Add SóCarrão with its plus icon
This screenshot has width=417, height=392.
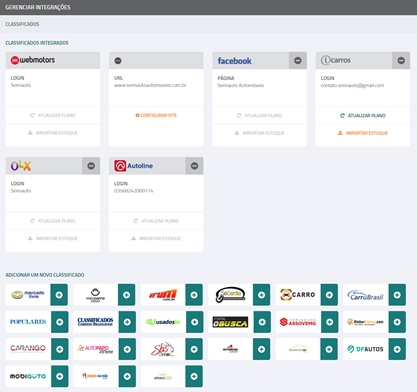coord(262,295)
